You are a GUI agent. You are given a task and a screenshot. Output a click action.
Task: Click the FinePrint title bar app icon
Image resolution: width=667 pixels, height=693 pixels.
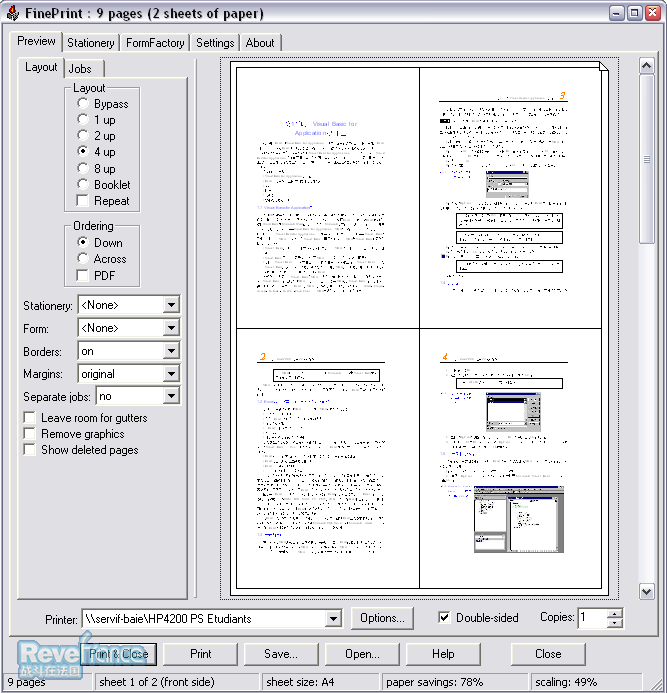12,13
